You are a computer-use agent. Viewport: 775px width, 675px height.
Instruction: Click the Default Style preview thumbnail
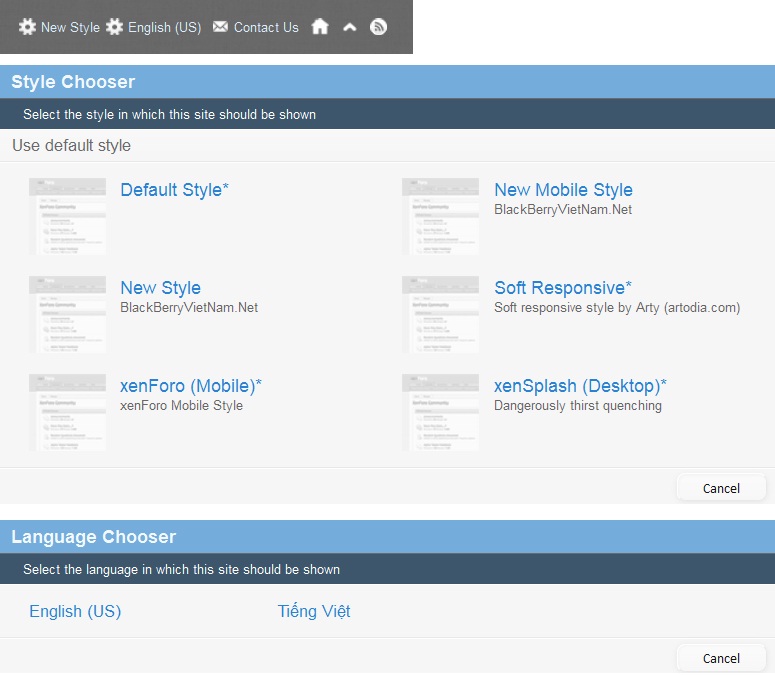68,216
